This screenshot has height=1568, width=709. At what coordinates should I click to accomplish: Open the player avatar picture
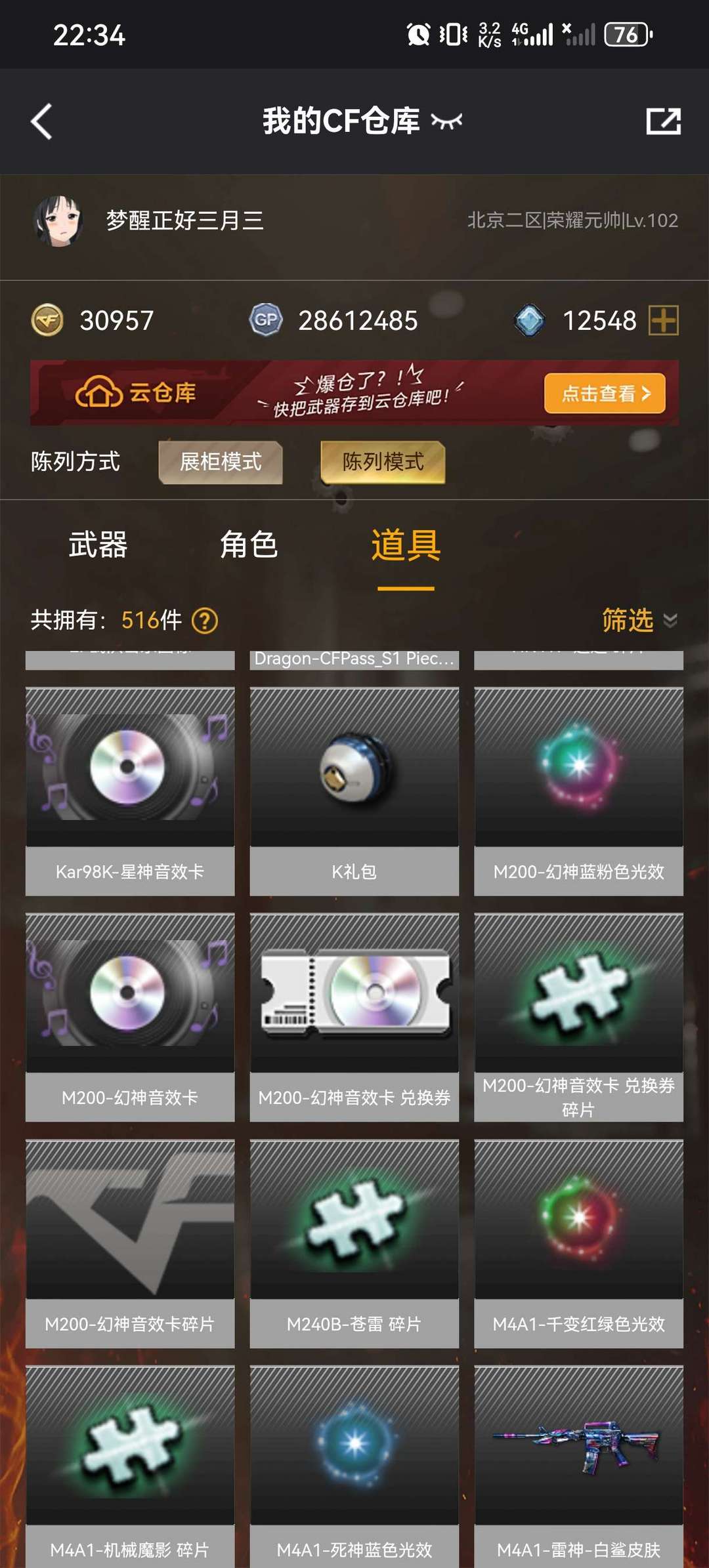tap(58, 220)
